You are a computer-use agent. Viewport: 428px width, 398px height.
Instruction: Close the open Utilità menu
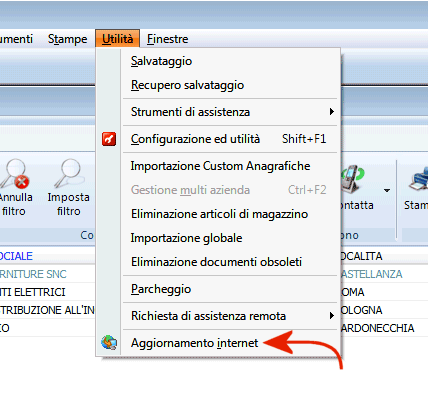click(117, 39)
